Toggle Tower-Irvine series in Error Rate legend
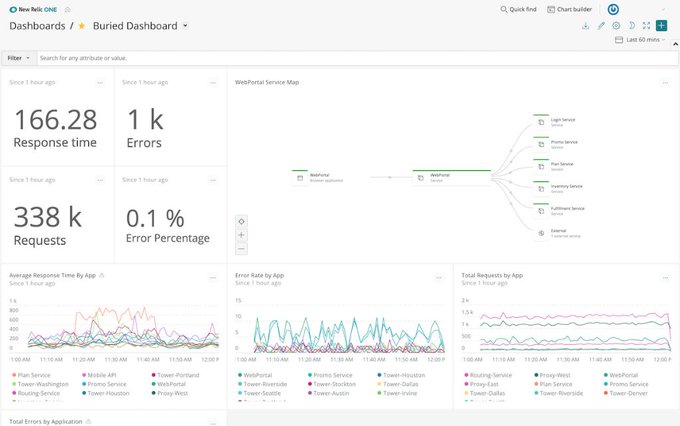 coord(397,393)
